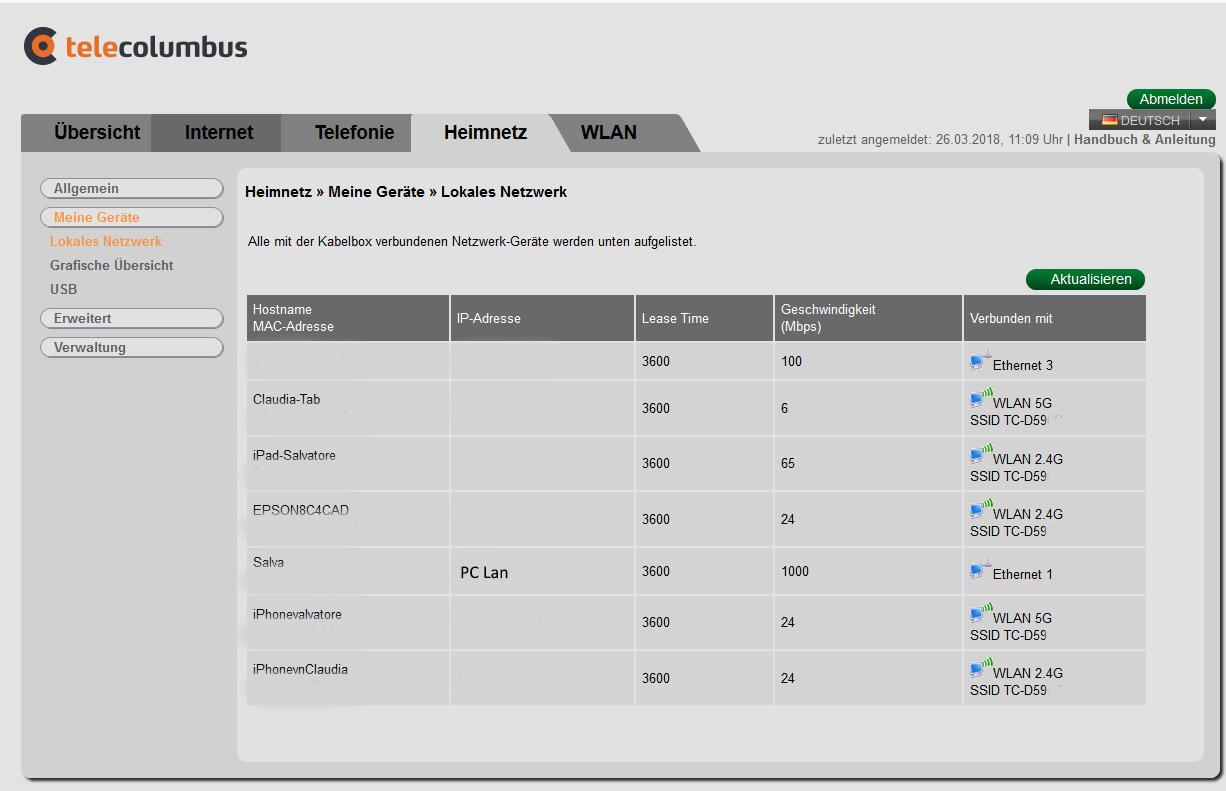
Task: Click the Salva hostname
Action: 268,562
